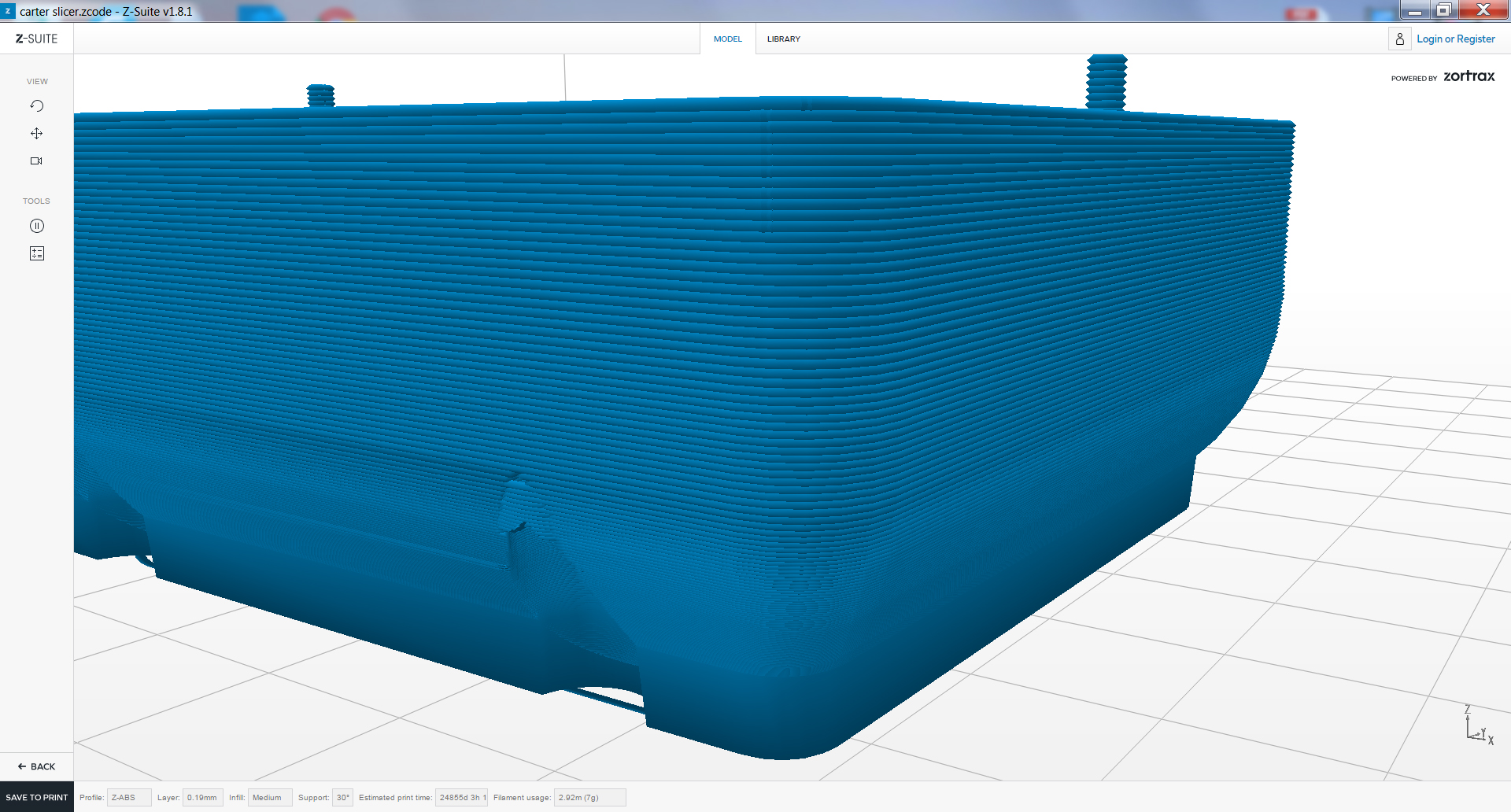Click the XYZ axis orientation indicator
This screenshot has height=812, width=1511.
pos(1477,725)
